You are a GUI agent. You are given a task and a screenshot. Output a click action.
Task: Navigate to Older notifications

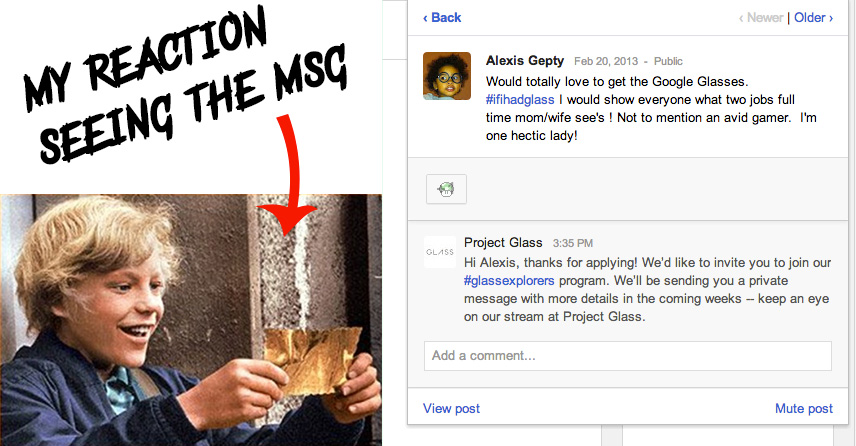(x=813, y=17)
